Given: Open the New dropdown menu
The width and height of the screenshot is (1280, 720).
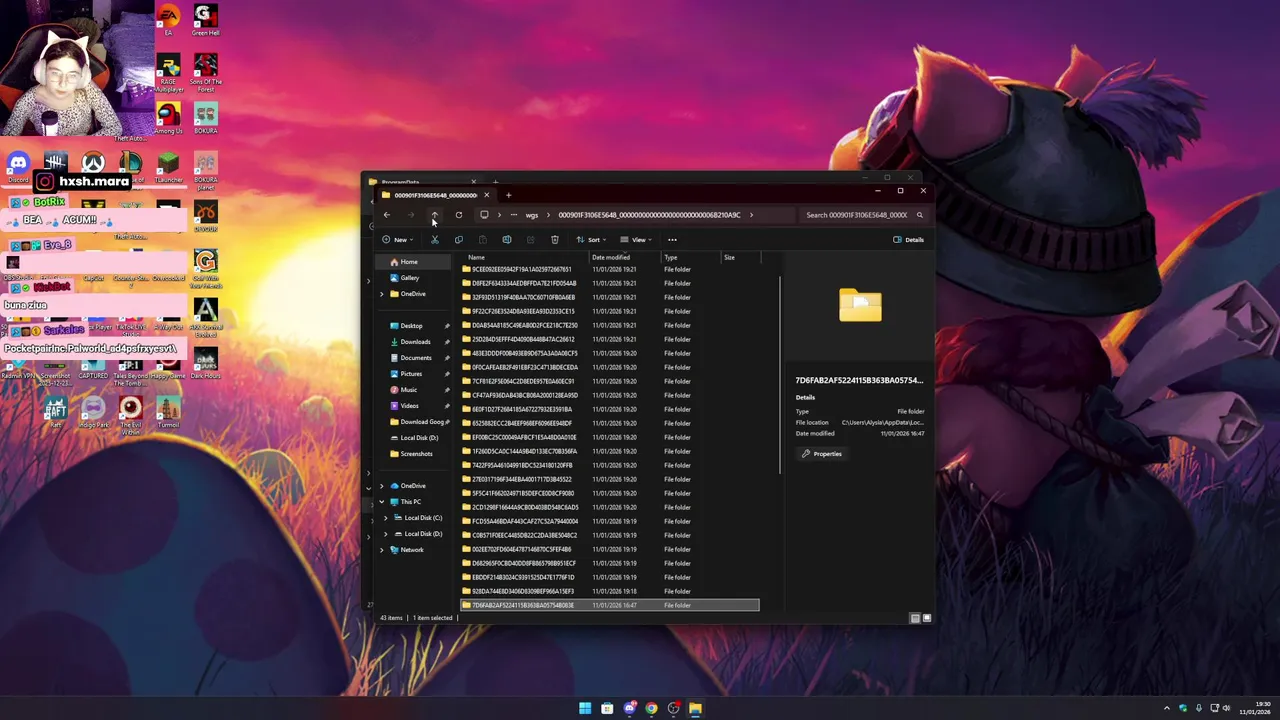Looking at the screenshot, I should coord(398,240).
